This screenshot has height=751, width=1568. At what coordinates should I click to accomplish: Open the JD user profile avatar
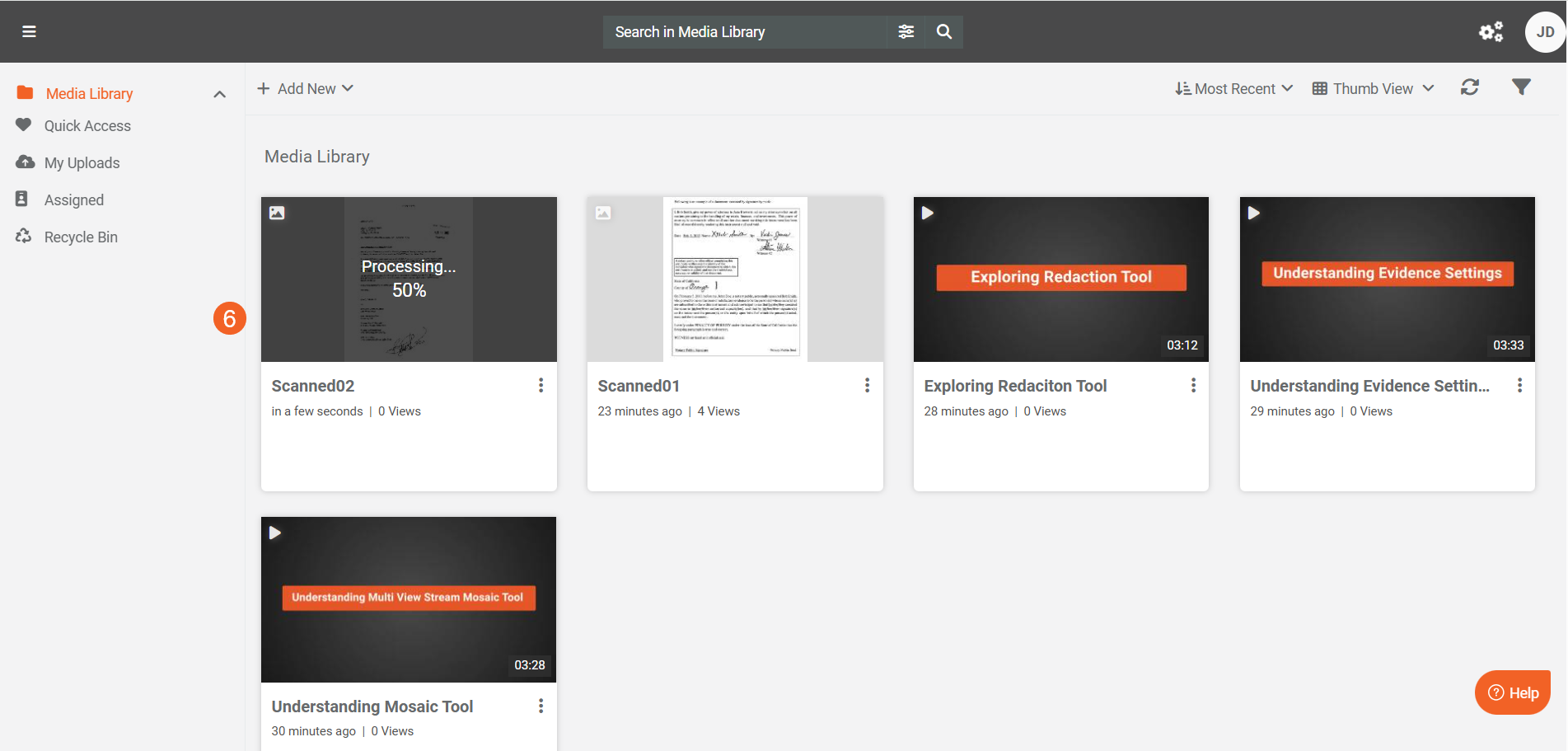click(1544, 32)
